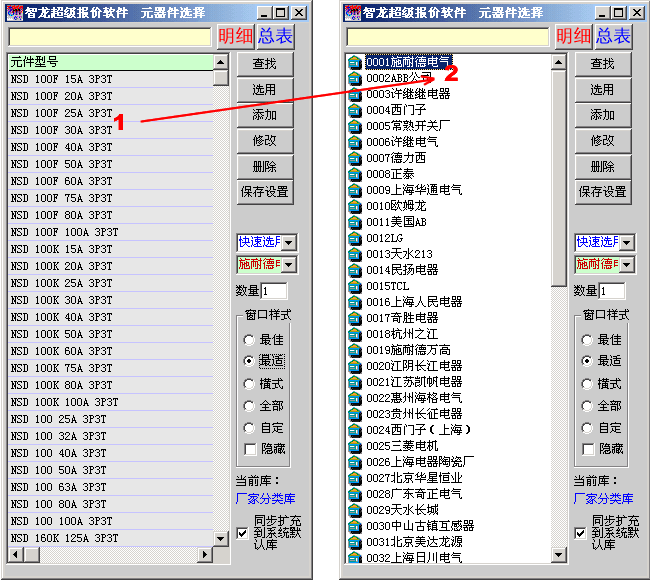Click the icon next to 0004西门子

click(355, 110)
